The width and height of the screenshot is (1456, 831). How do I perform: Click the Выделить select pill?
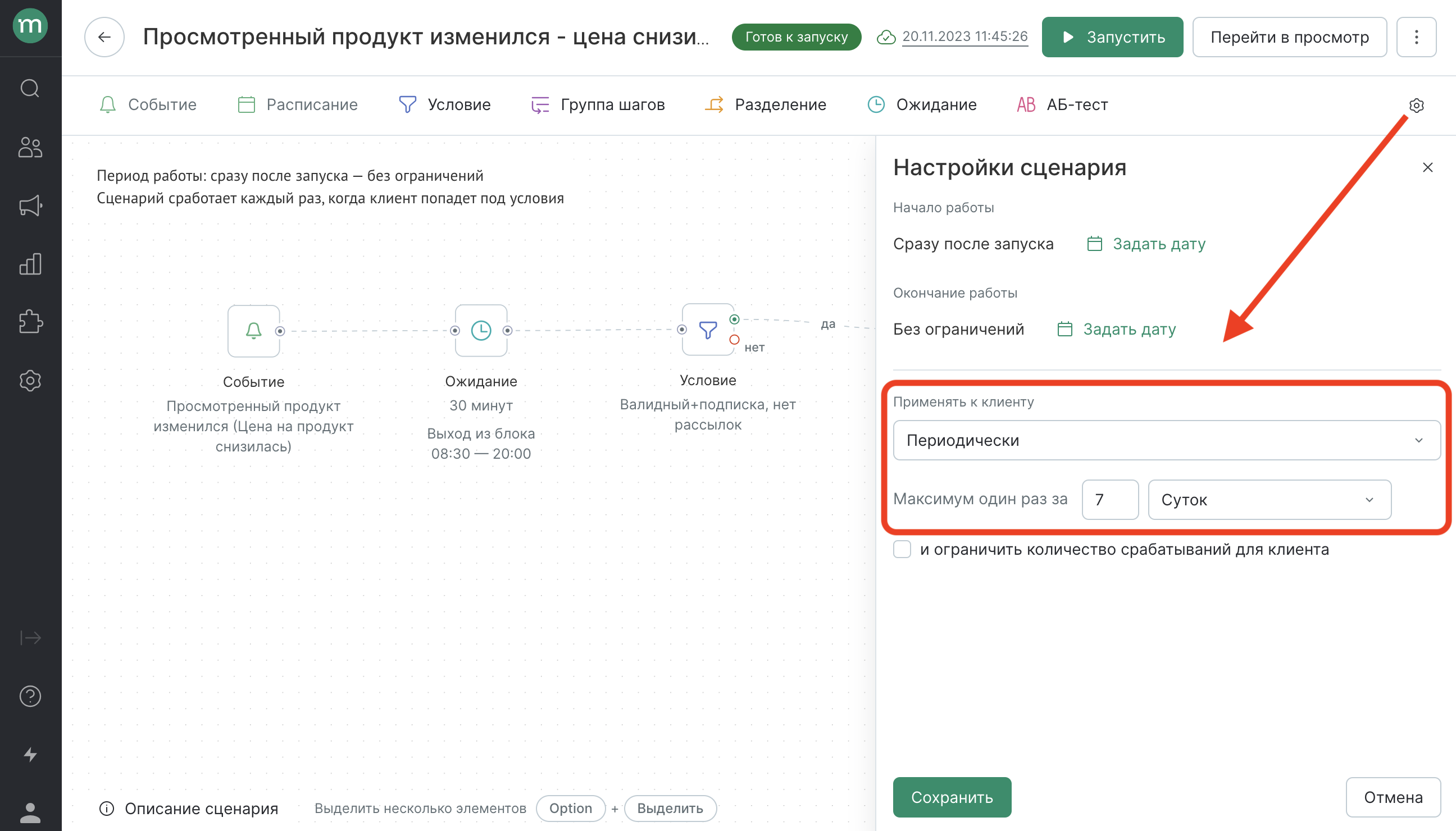pyautogui.click(x=670, y=809)
